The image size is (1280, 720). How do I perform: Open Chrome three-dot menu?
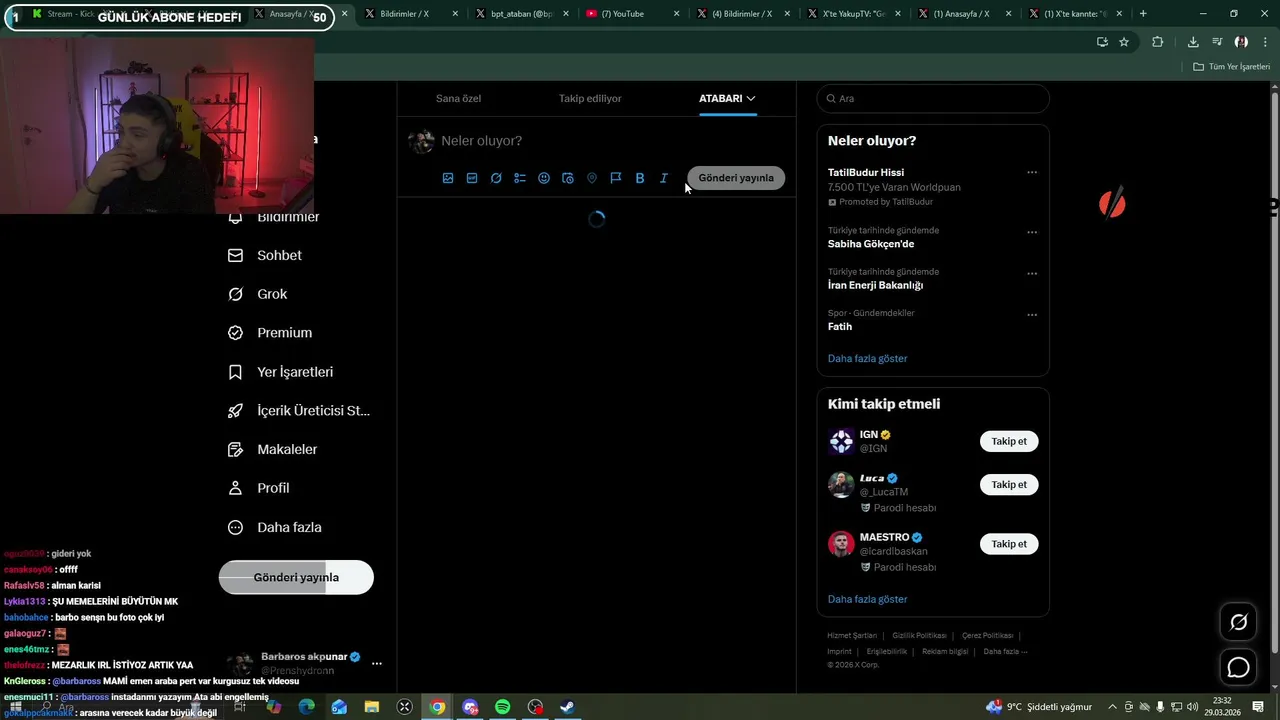1264,42
